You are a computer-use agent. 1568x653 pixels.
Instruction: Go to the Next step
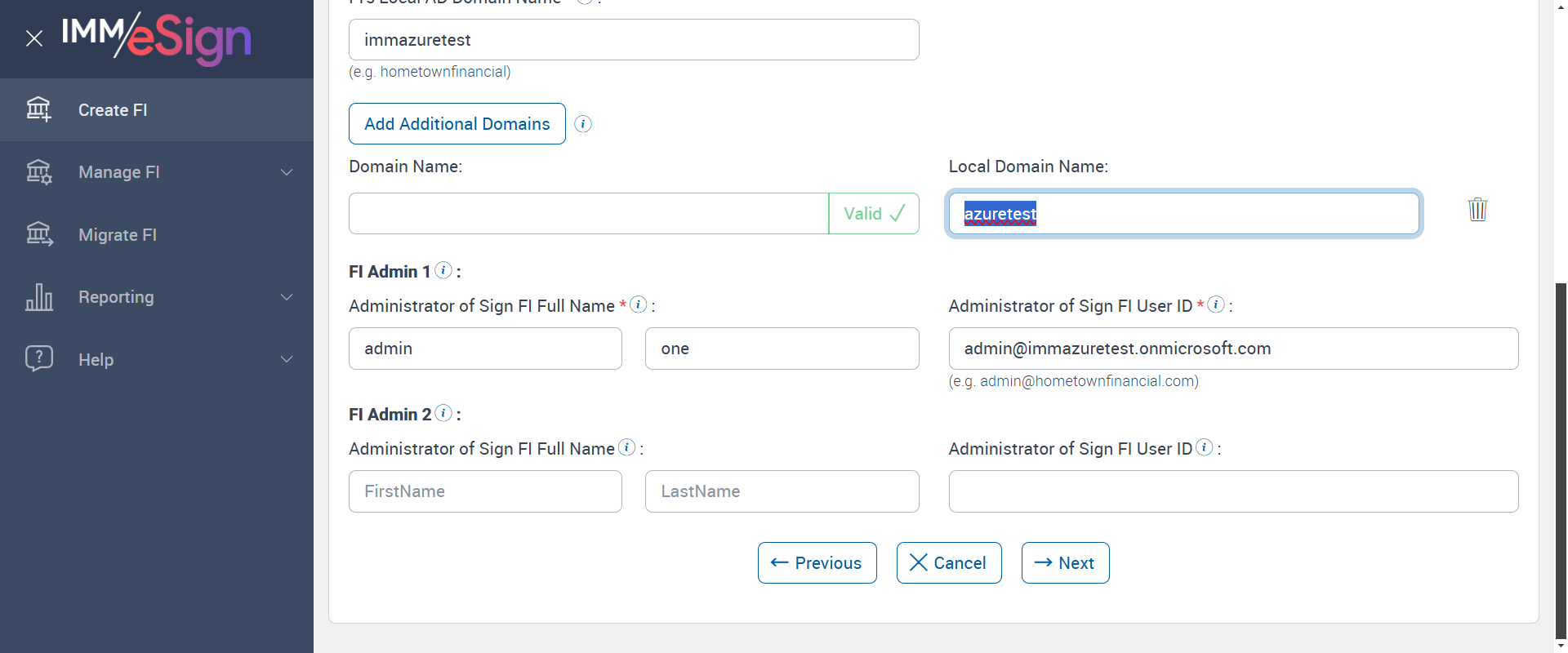[1065, 563]
